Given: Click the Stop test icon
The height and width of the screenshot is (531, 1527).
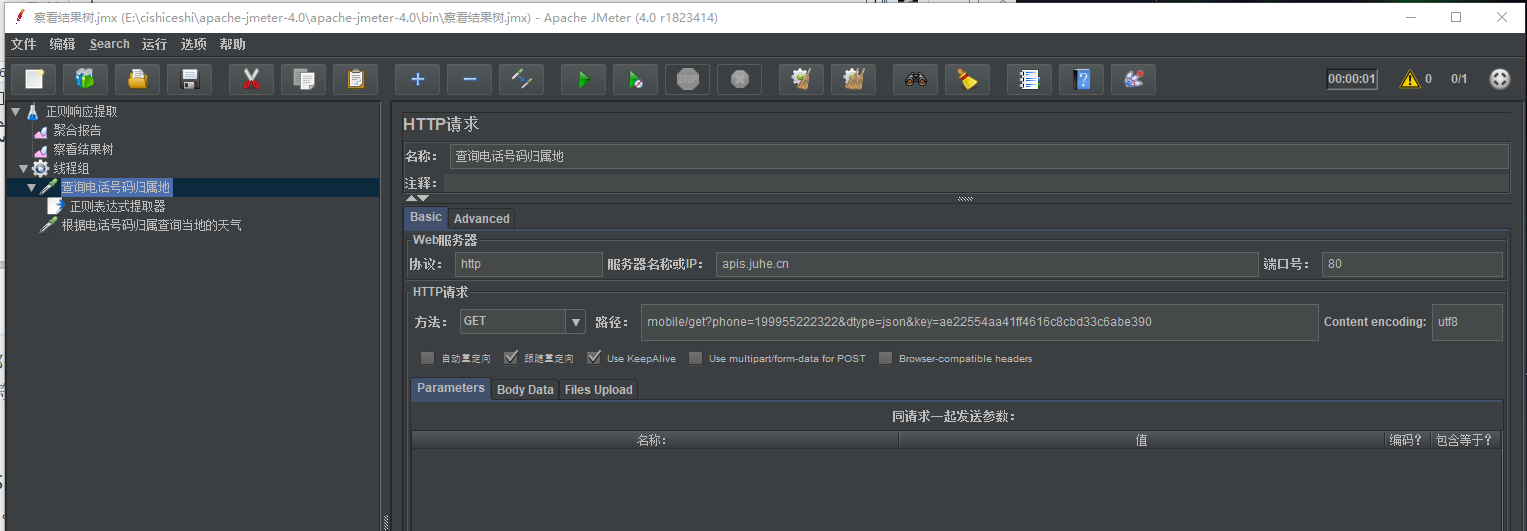Looking at the screenshot, I should coord(687,79).
